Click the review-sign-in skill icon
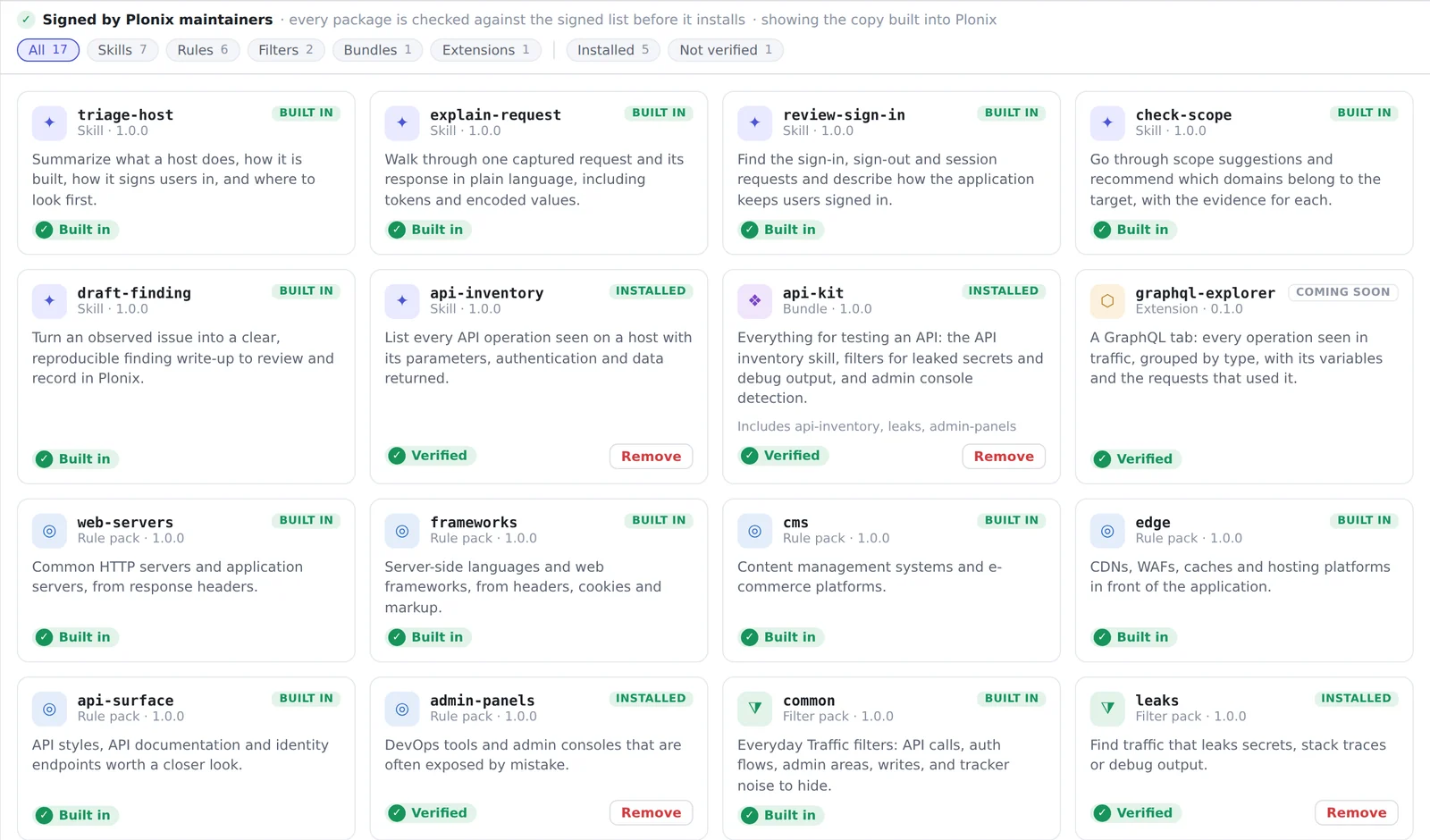This screenshot has width=1430, height=840. click(x=754, y=122)
